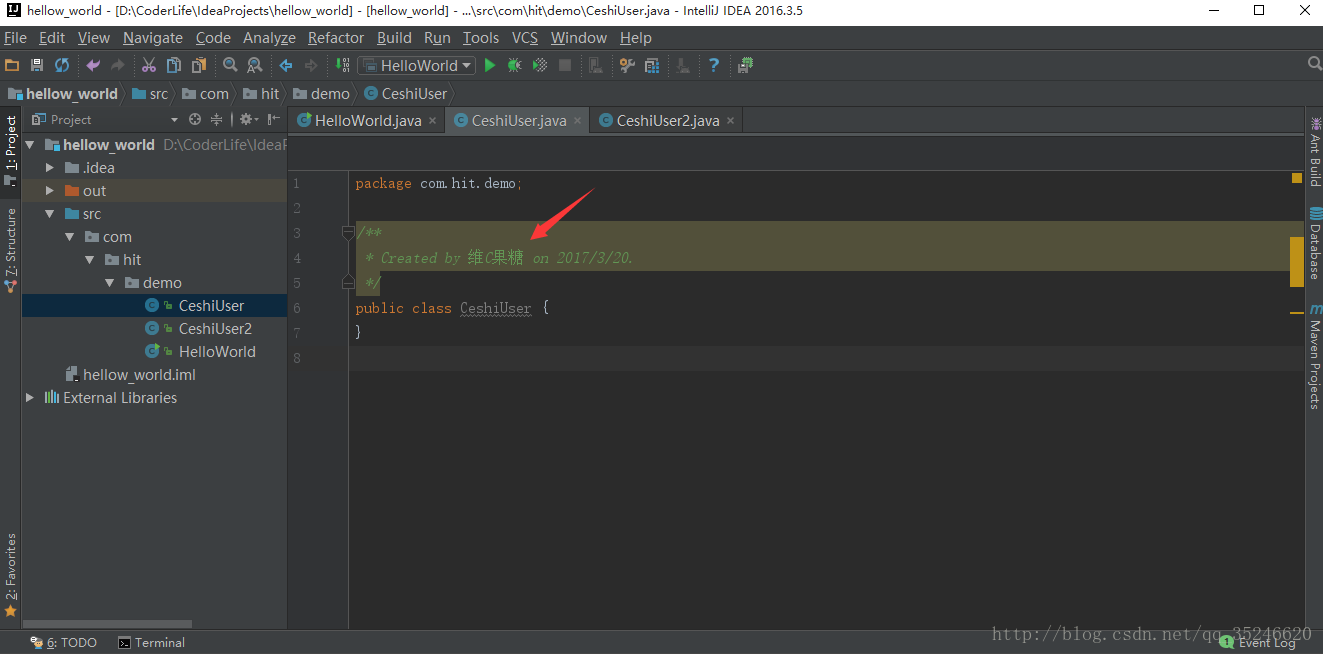Viewport: 1323px width, 654px height.
Task: Click the Cut scissors icon
Action: [x=149, y=65]
